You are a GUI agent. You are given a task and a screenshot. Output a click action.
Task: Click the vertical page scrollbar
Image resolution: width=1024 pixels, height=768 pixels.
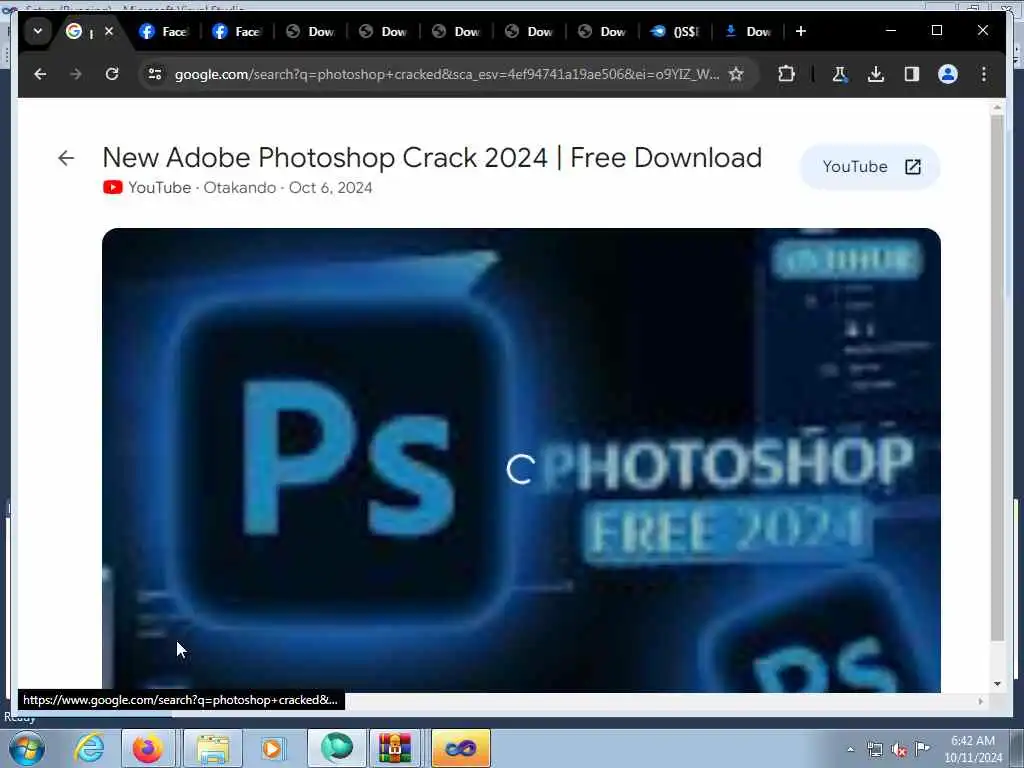[x=997, y=379]
